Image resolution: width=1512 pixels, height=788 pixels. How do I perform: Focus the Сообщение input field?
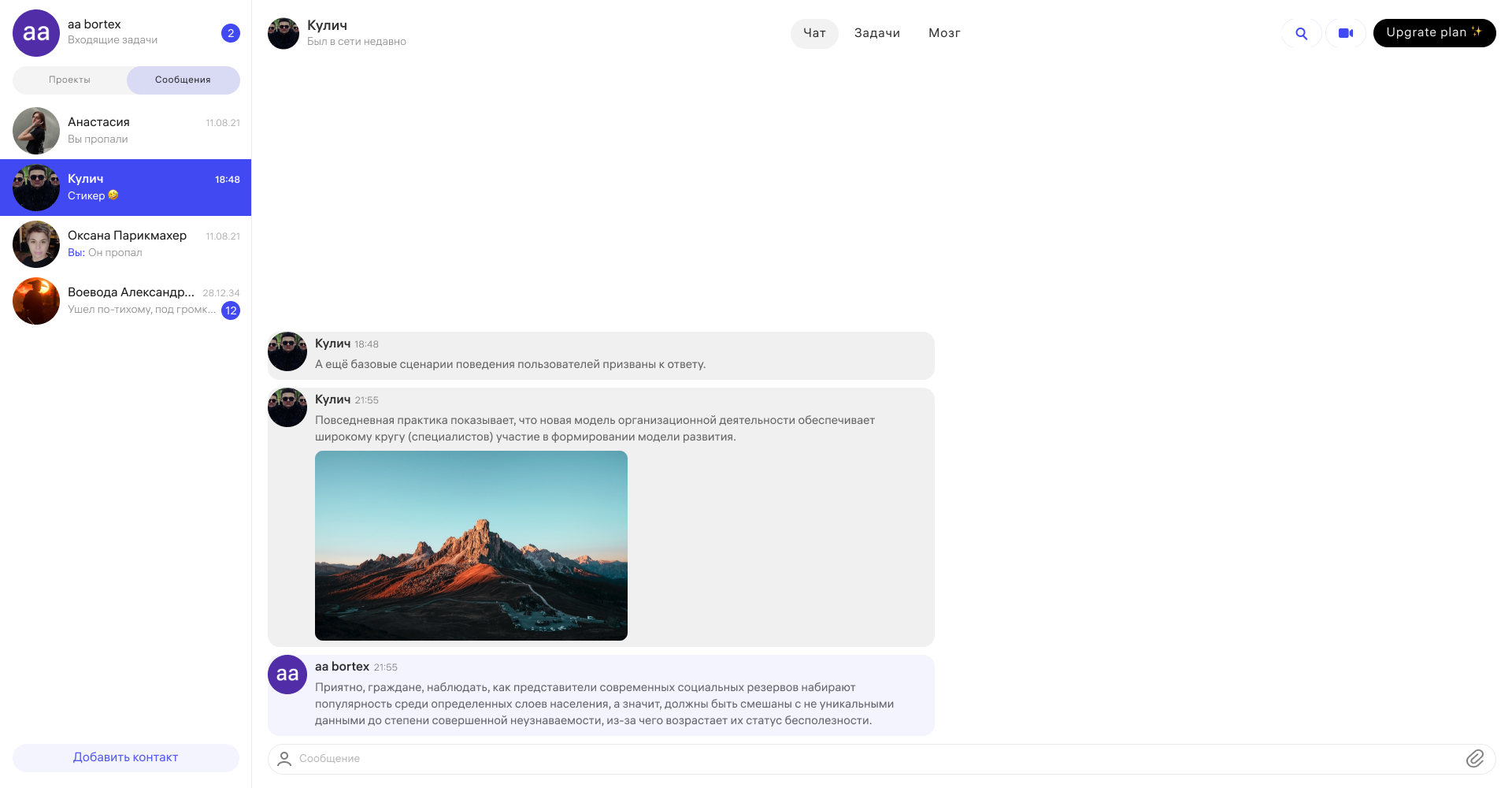tap(866, 758)
